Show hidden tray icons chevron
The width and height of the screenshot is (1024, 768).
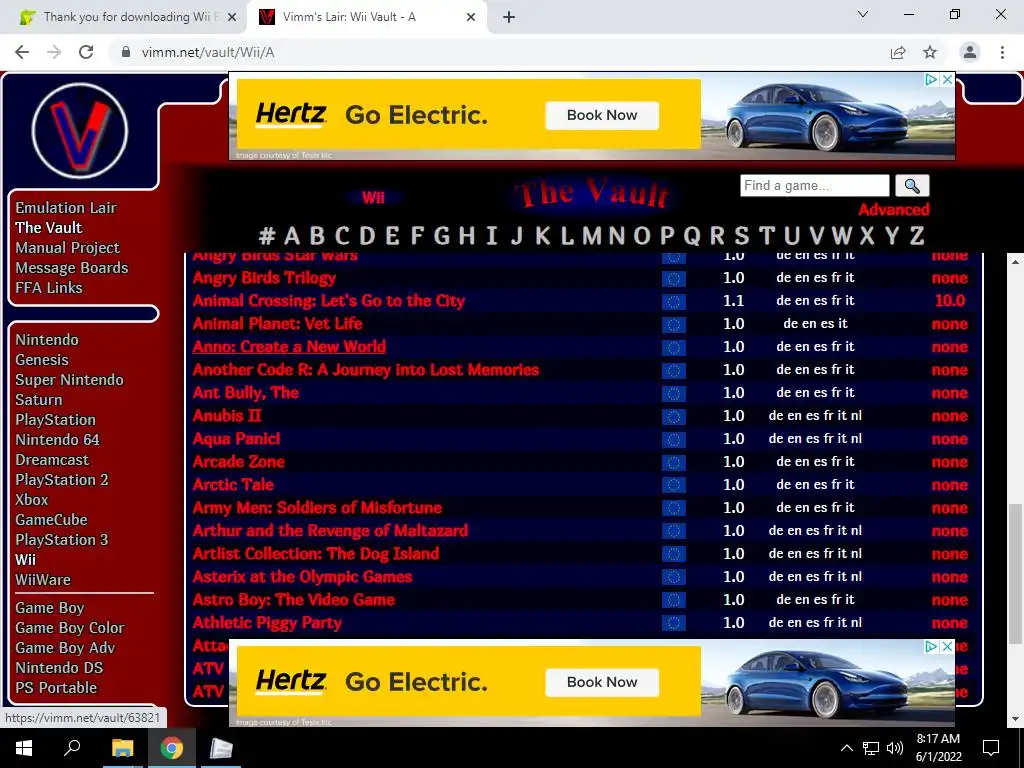846,748
